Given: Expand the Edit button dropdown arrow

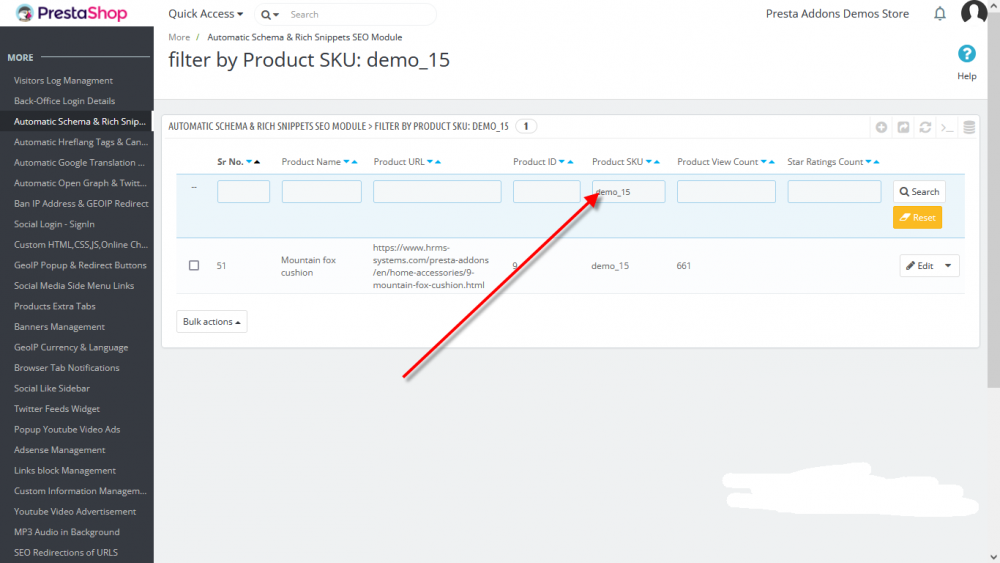Looking at the screenshot, I should pyautogui.click(x=948, y=266).
